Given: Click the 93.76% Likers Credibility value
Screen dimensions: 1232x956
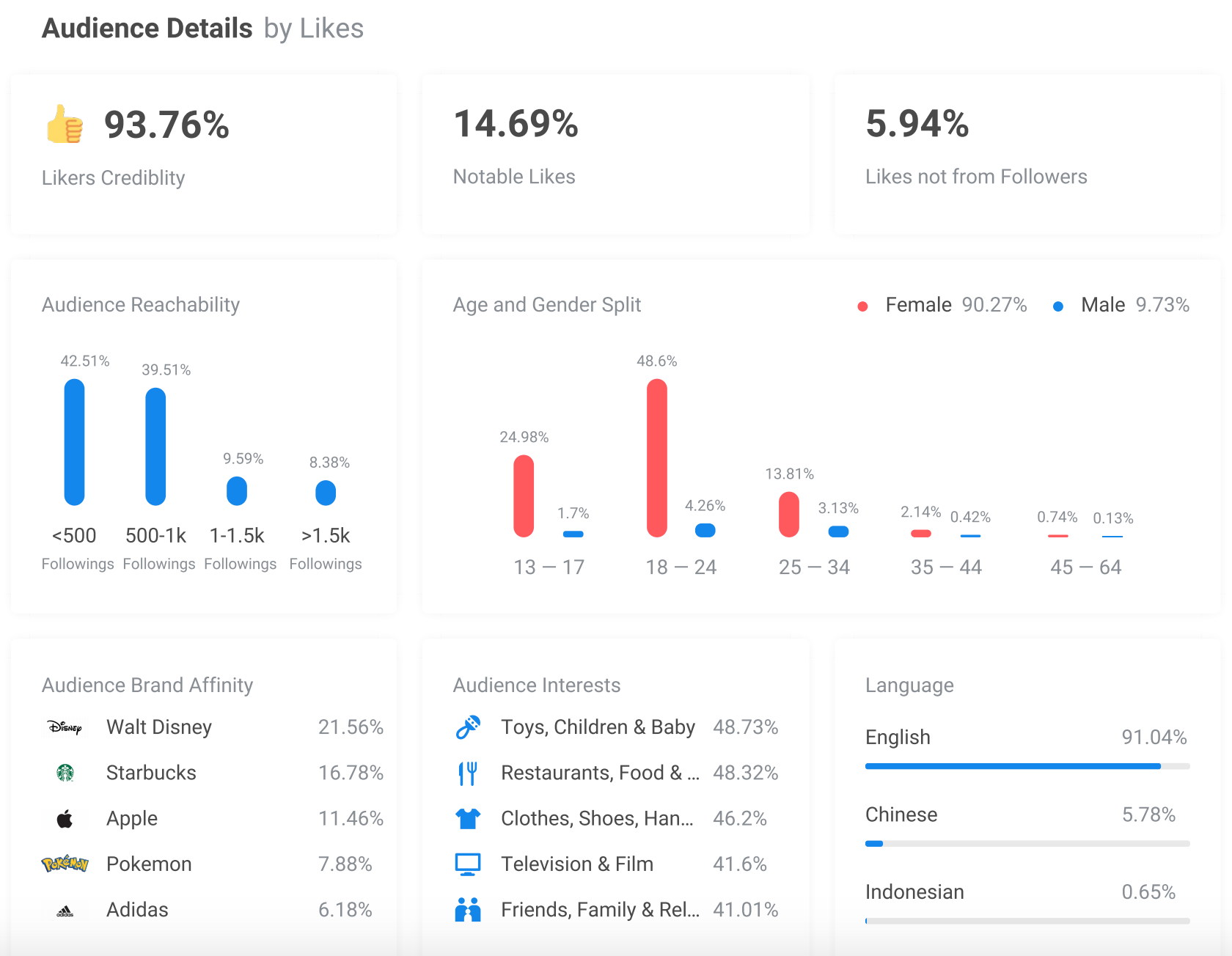Looking at the screenshot, I should tap(166, 125).
